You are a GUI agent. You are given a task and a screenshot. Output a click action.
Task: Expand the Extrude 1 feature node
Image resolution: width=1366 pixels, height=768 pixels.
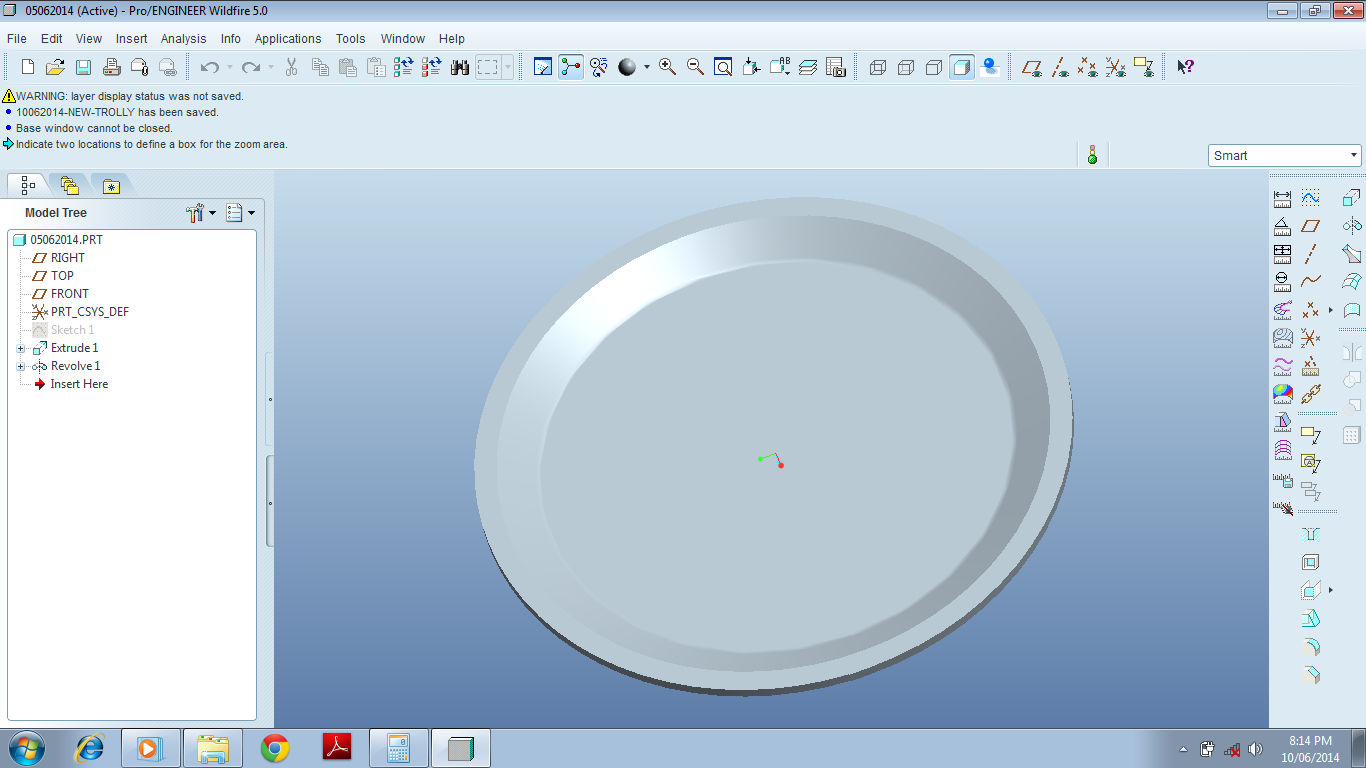click(21, 348)
